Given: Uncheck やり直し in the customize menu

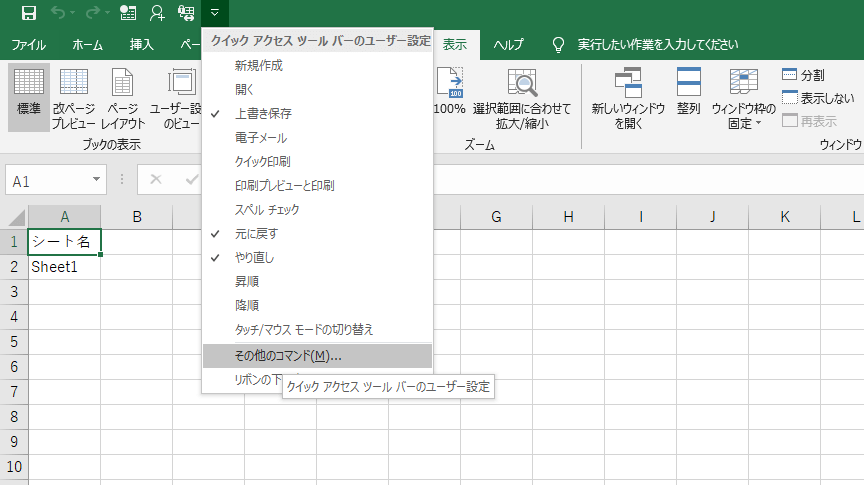Looking at the screenshot, I should point(317,257).
